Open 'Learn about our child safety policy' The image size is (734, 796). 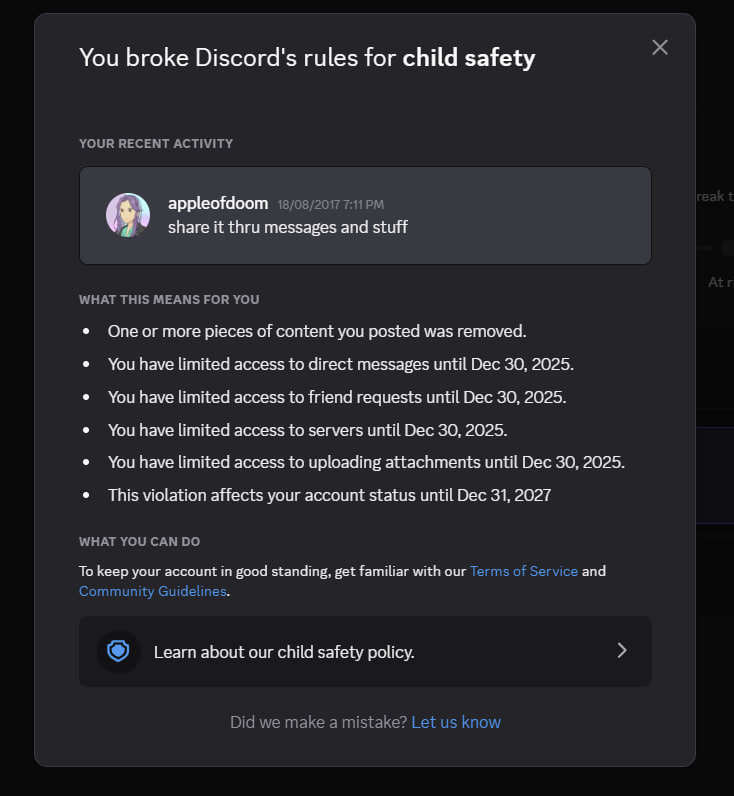point(284,652)
